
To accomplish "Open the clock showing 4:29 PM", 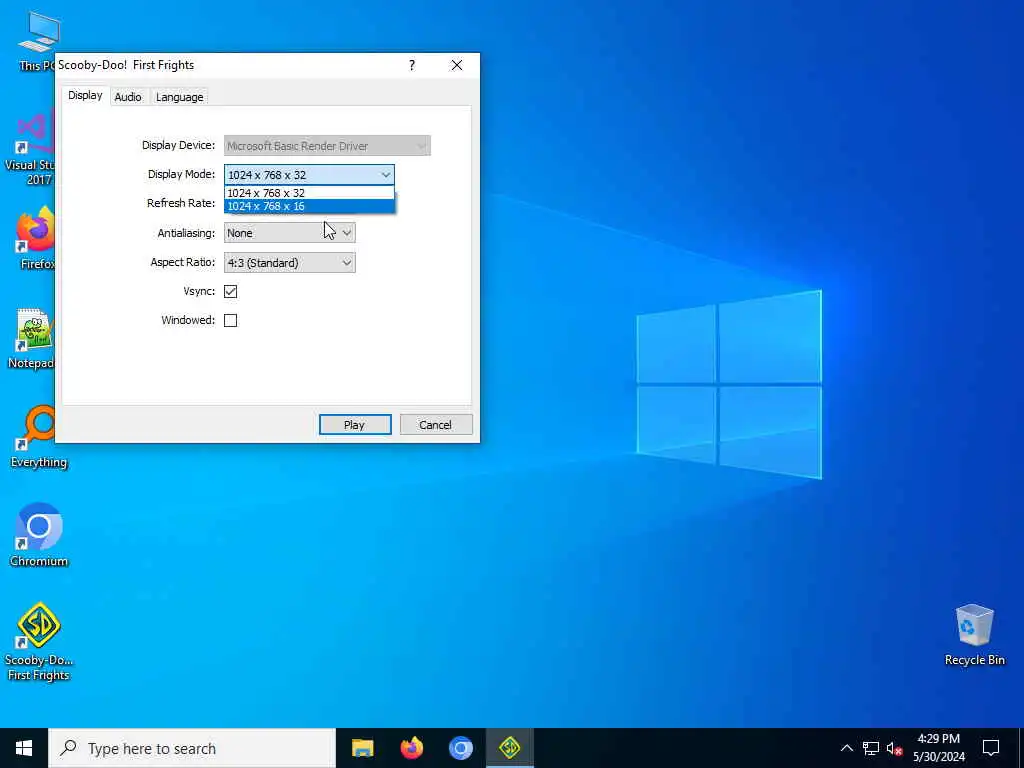I will tap(939, 748).
